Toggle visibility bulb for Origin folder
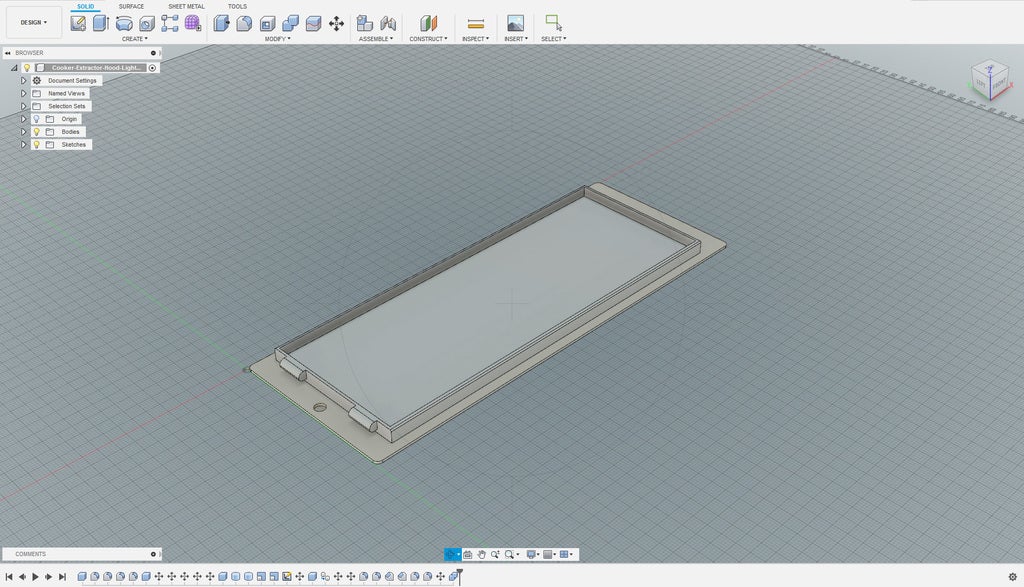This screenshot has height=587, width=1024. (36, 119)
